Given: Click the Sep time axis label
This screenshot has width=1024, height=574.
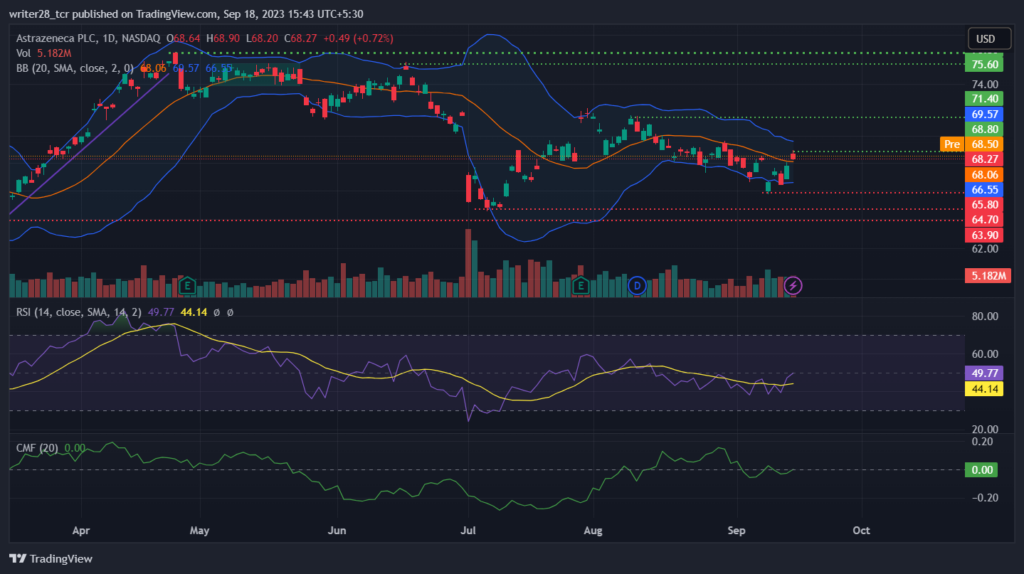Looking at the screenshot, I should click(737, 530).
